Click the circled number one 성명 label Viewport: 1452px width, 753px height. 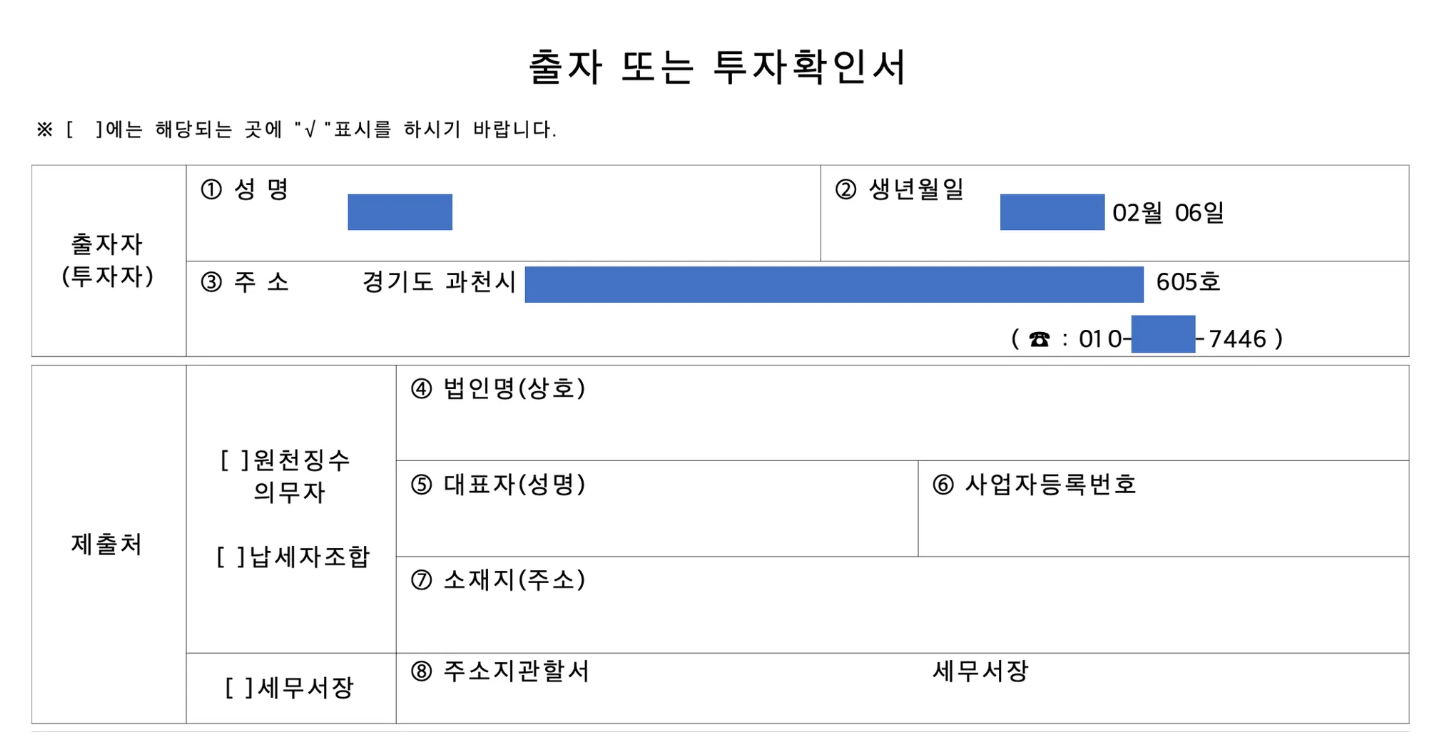tap(245, 190)
